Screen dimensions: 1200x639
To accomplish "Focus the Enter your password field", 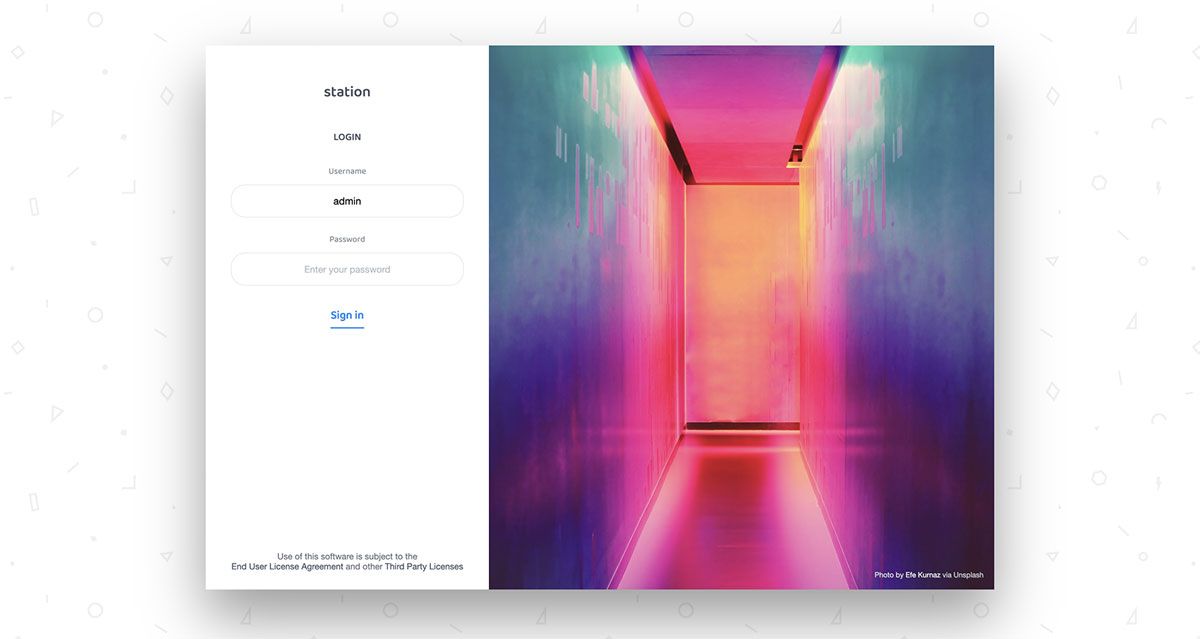I will [x=347, y=269].
